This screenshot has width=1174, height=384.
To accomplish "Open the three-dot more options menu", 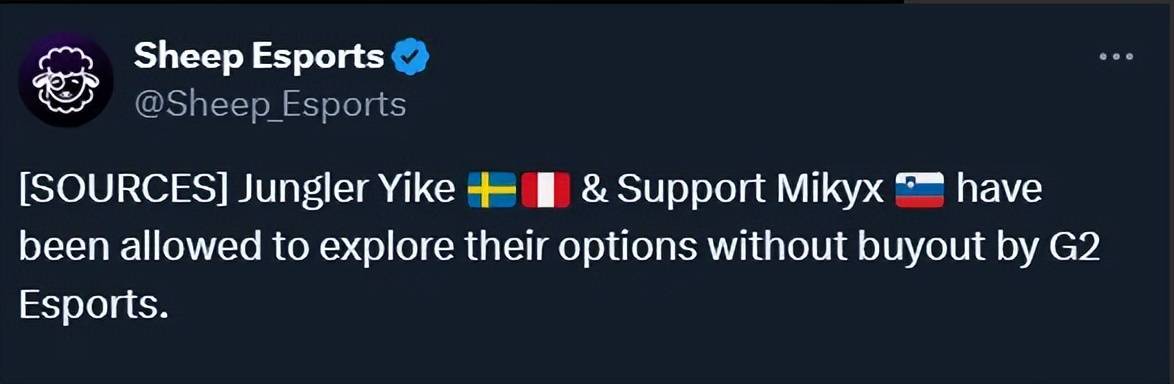I will 1116,56.
